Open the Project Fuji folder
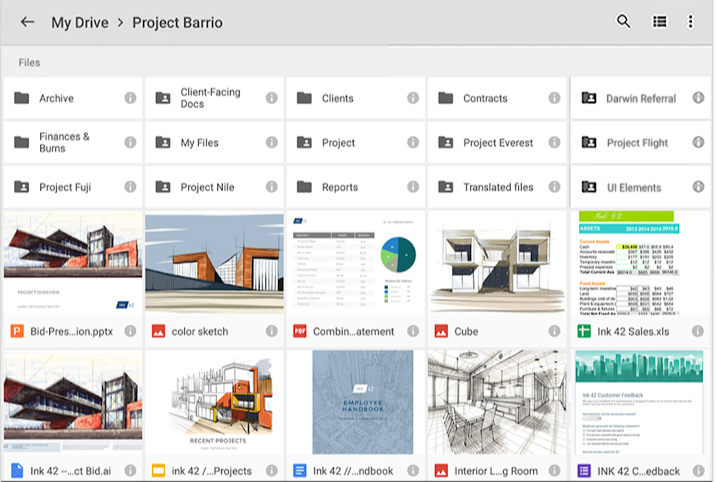Image resolution: width=716 pixels, height=482 pixels. click(x=73, y=187)
